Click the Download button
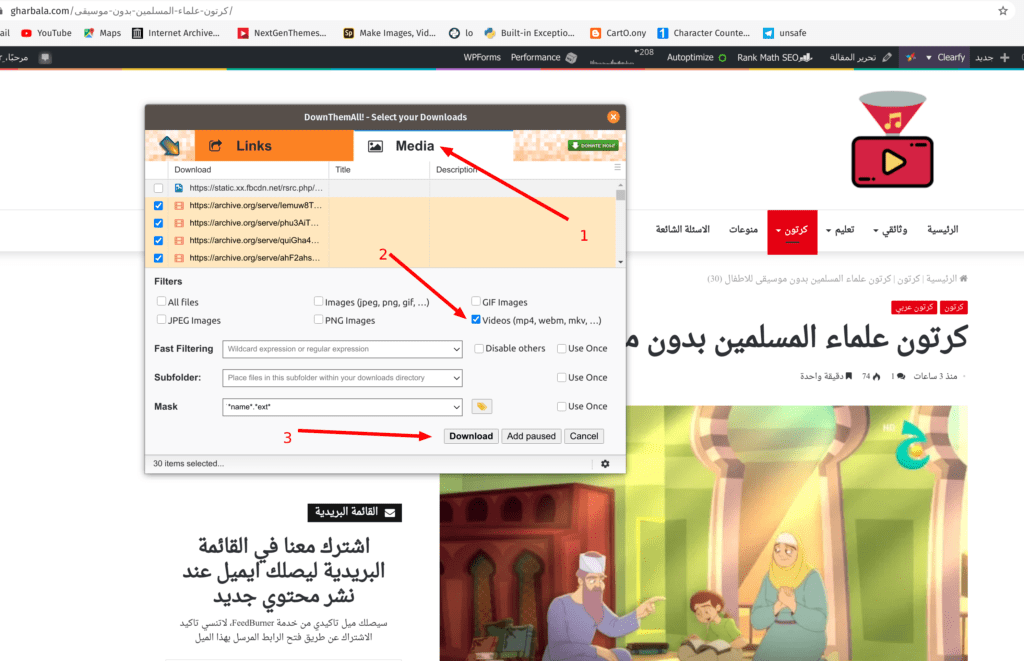1024x661 pixels. tap(470, 435)
